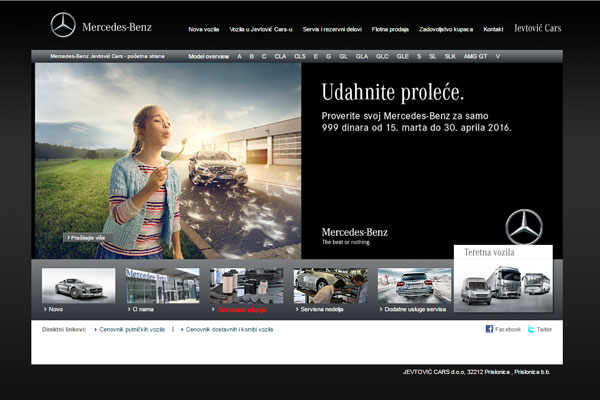Click the Novo sports car thumbnail
Screen dimensions: 600x400
(78, 286)
